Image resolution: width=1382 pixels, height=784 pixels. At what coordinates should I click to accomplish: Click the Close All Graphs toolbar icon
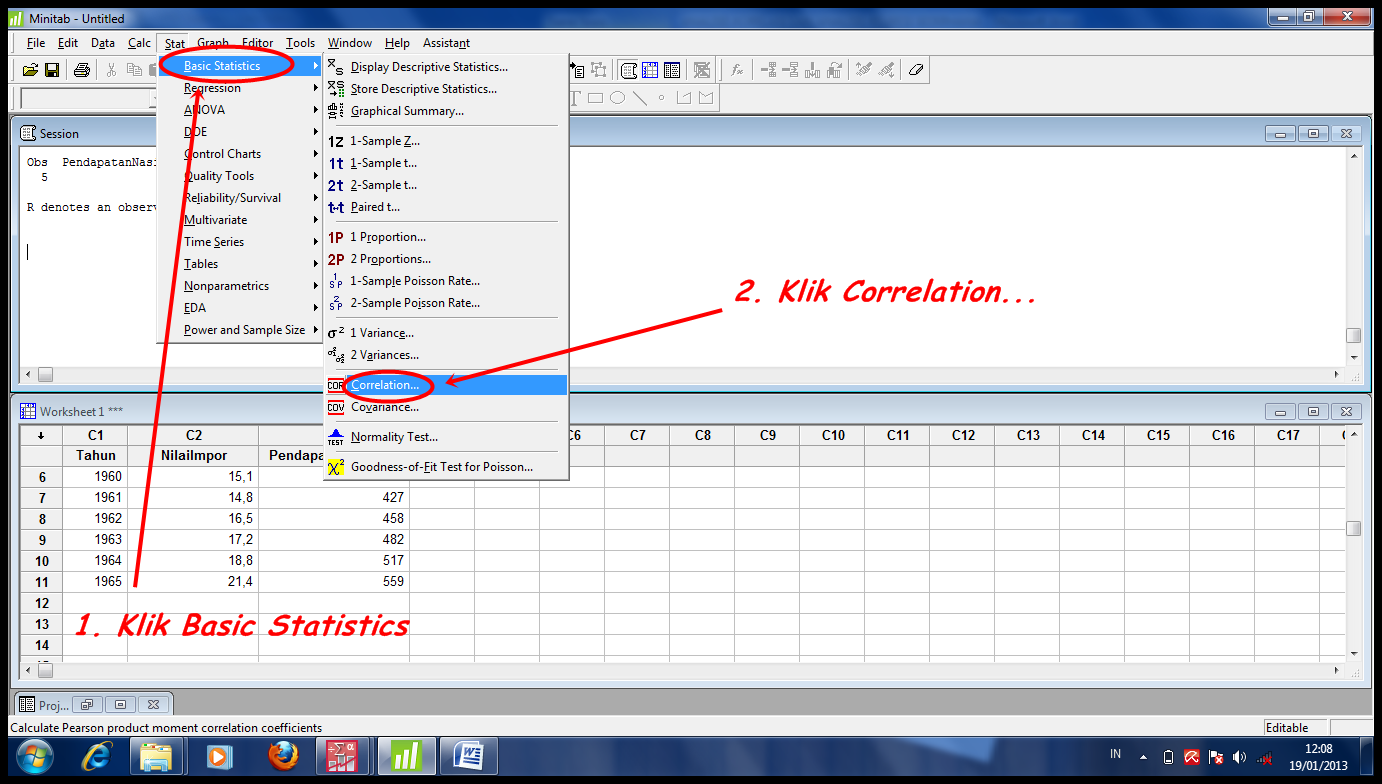pyautogui.click(x=702, y=70)
